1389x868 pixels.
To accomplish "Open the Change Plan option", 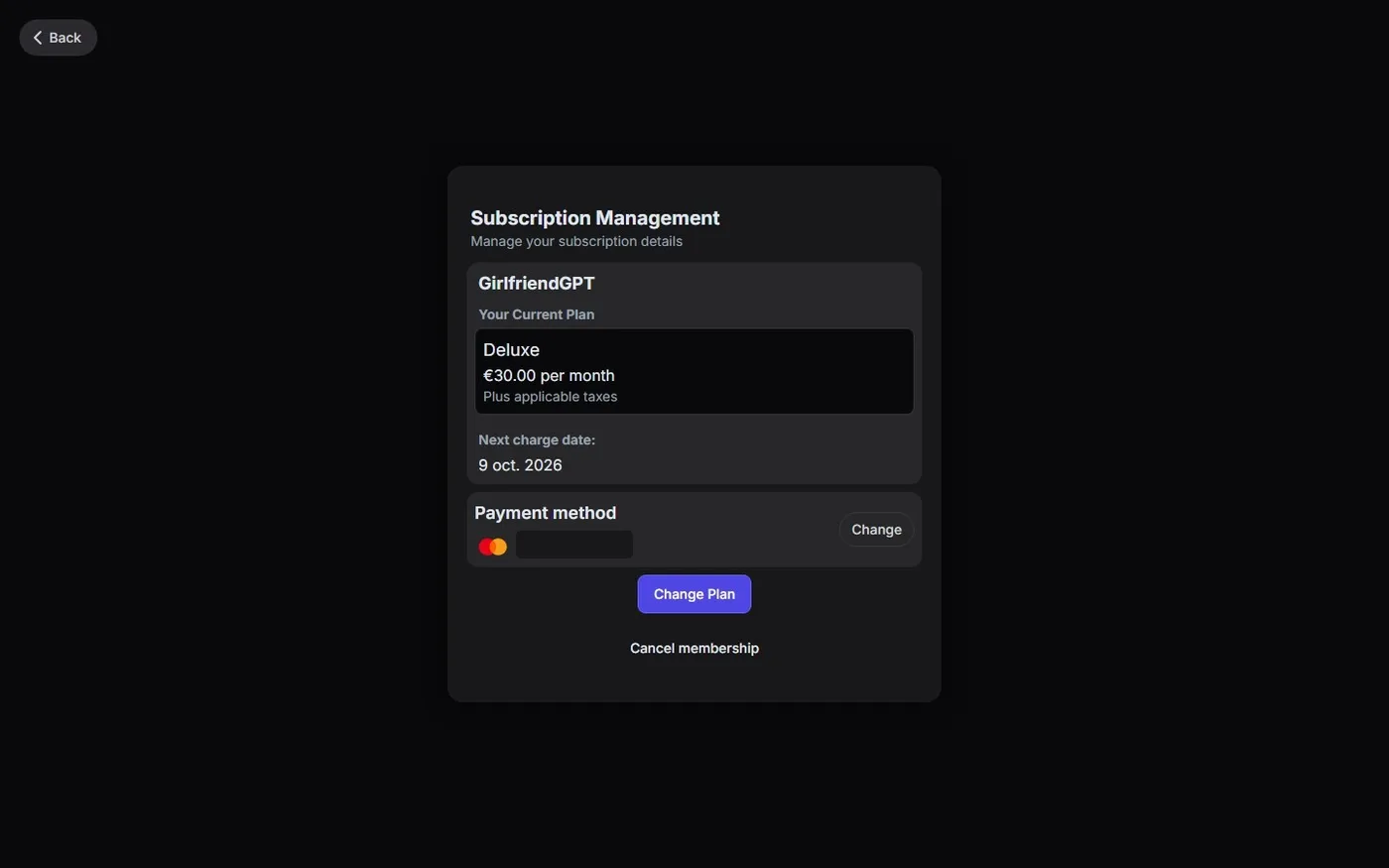I will pyautogui.click(x=694, y=594).
